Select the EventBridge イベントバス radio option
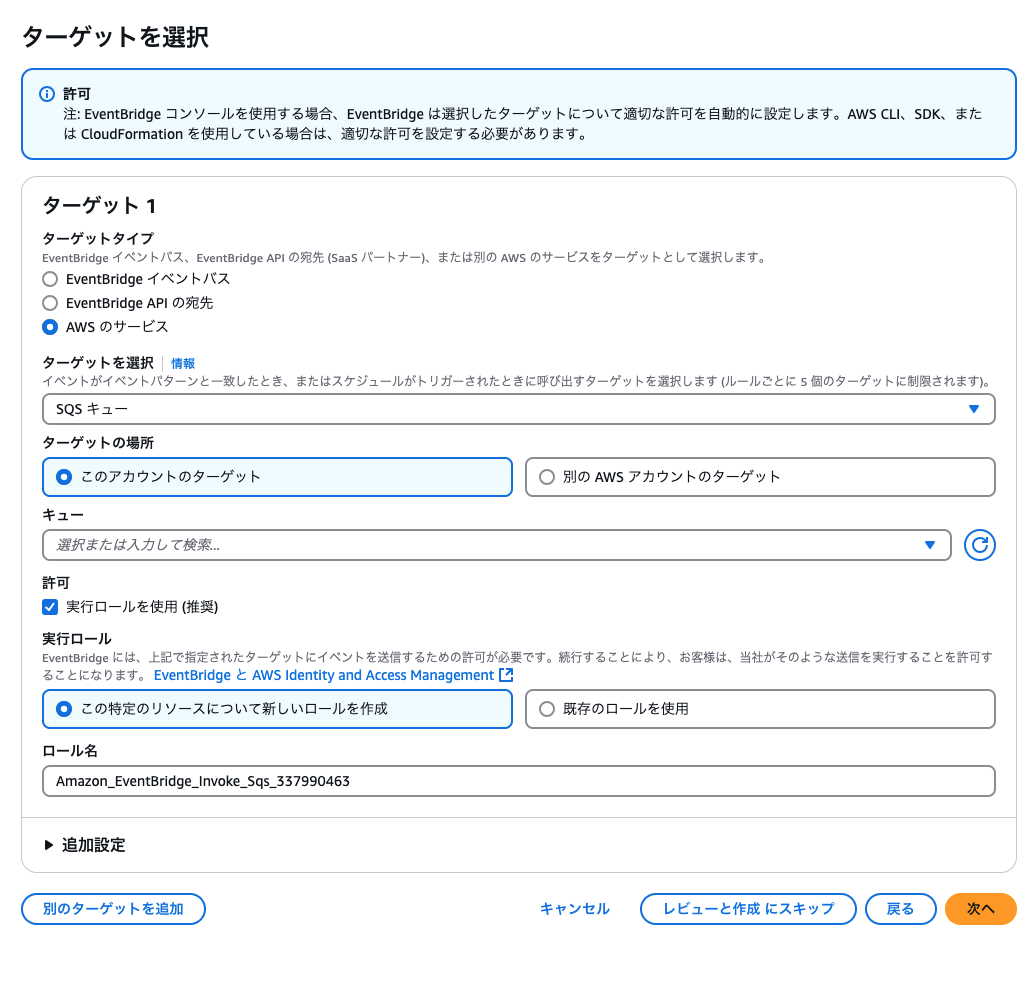This screenshot has width=1030, height=992. [x=50, y=279]
